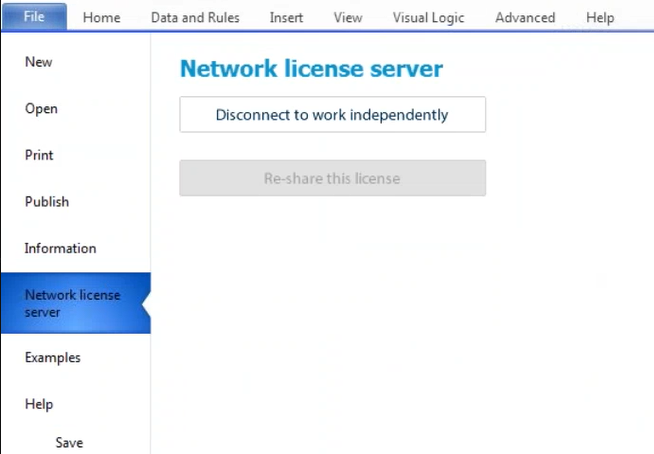Click Help in the left sidebar
The height and width of the screenshot is (454, 654).
(39, 405)
